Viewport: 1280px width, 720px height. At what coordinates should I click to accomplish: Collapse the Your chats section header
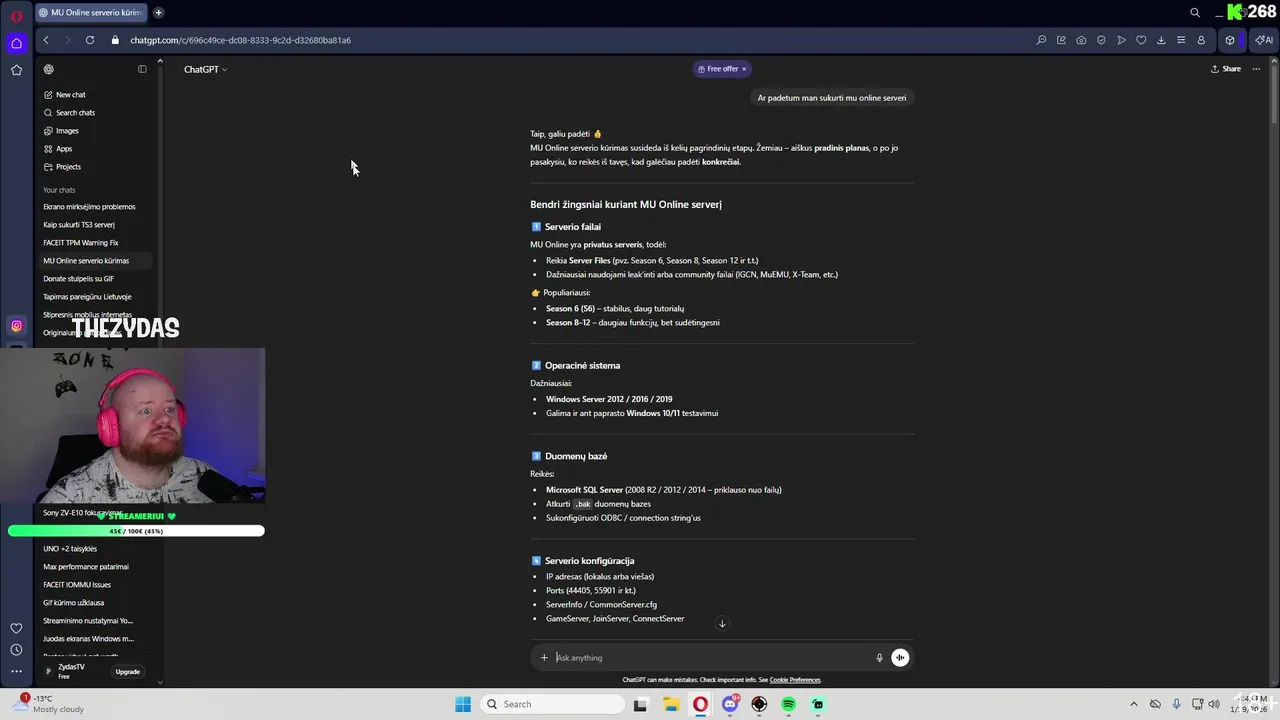point(59,190)
